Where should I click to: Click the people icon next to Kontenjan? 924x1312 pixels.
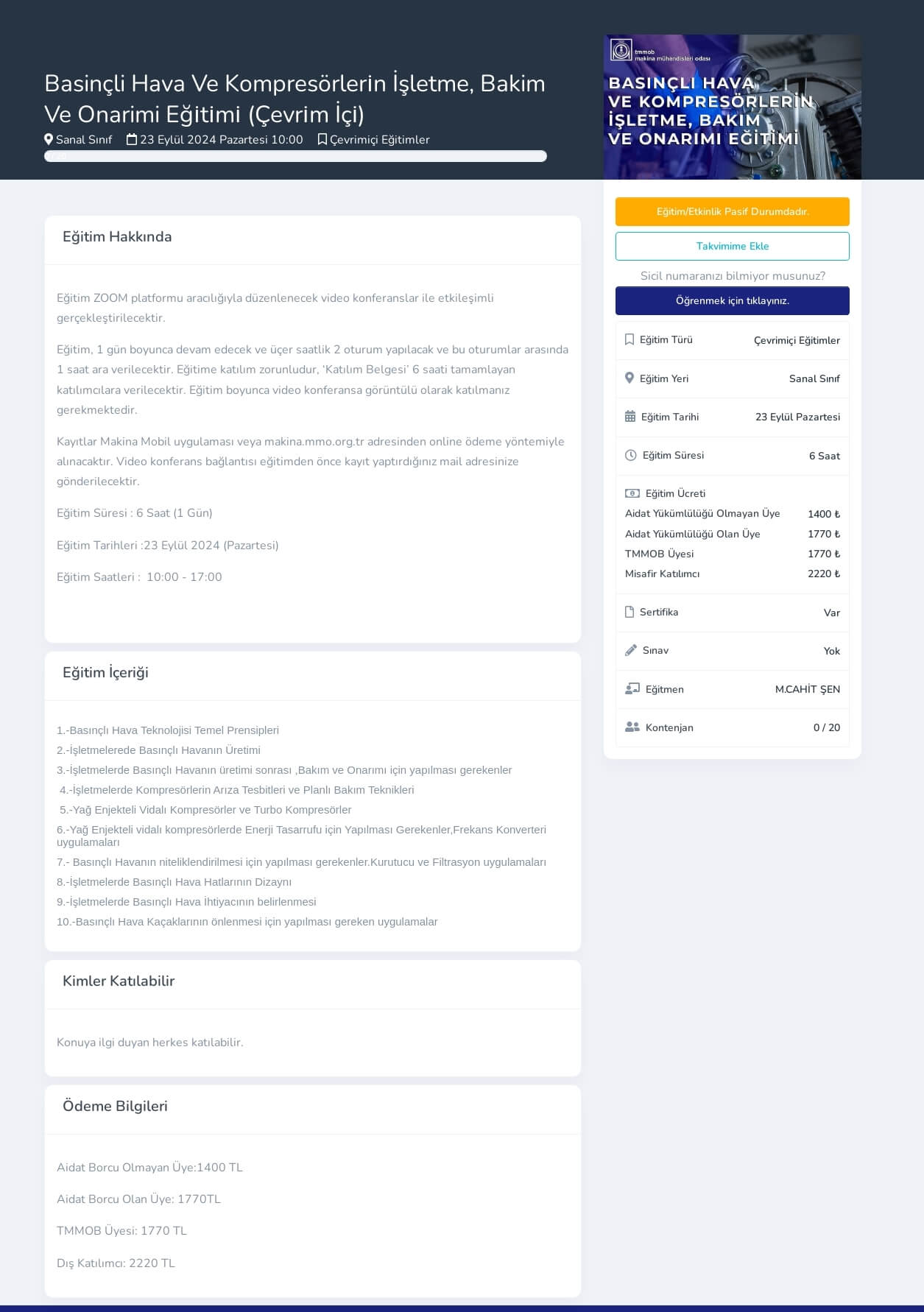pyautogui.click(x=632, y=727)
